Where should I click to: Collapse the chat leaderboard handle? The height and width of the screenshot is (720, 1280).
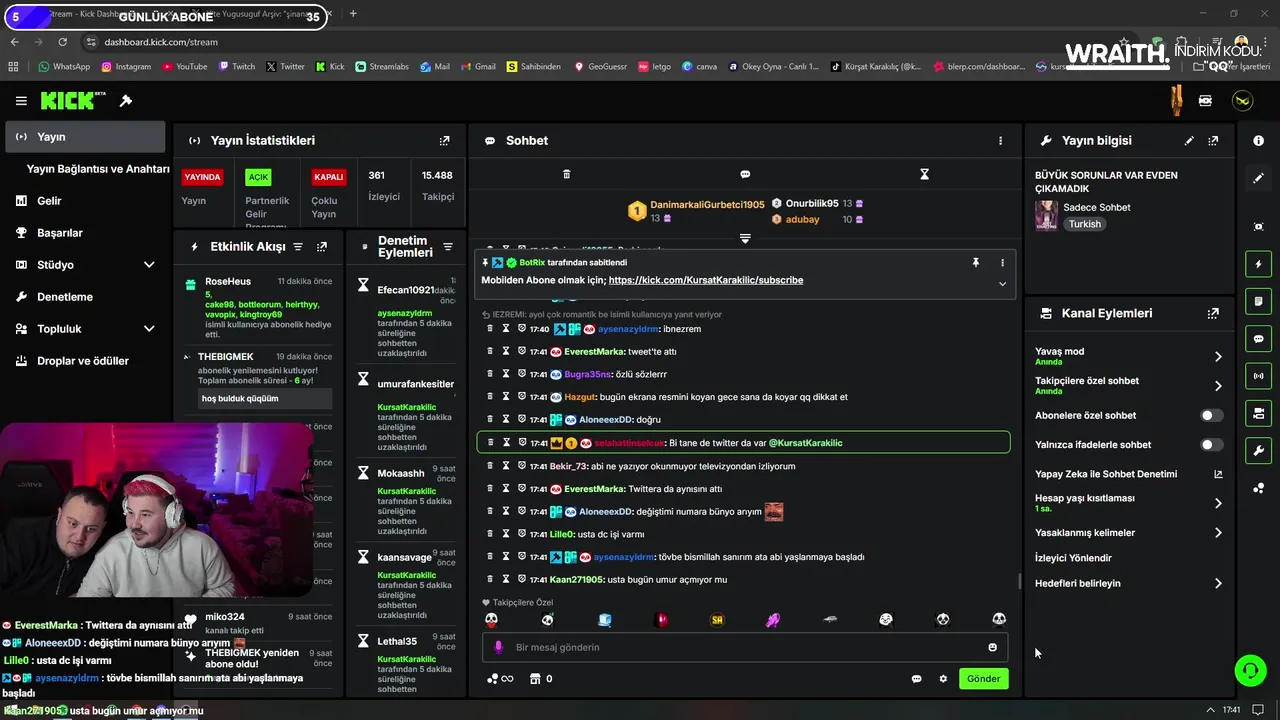pos(745,238)
